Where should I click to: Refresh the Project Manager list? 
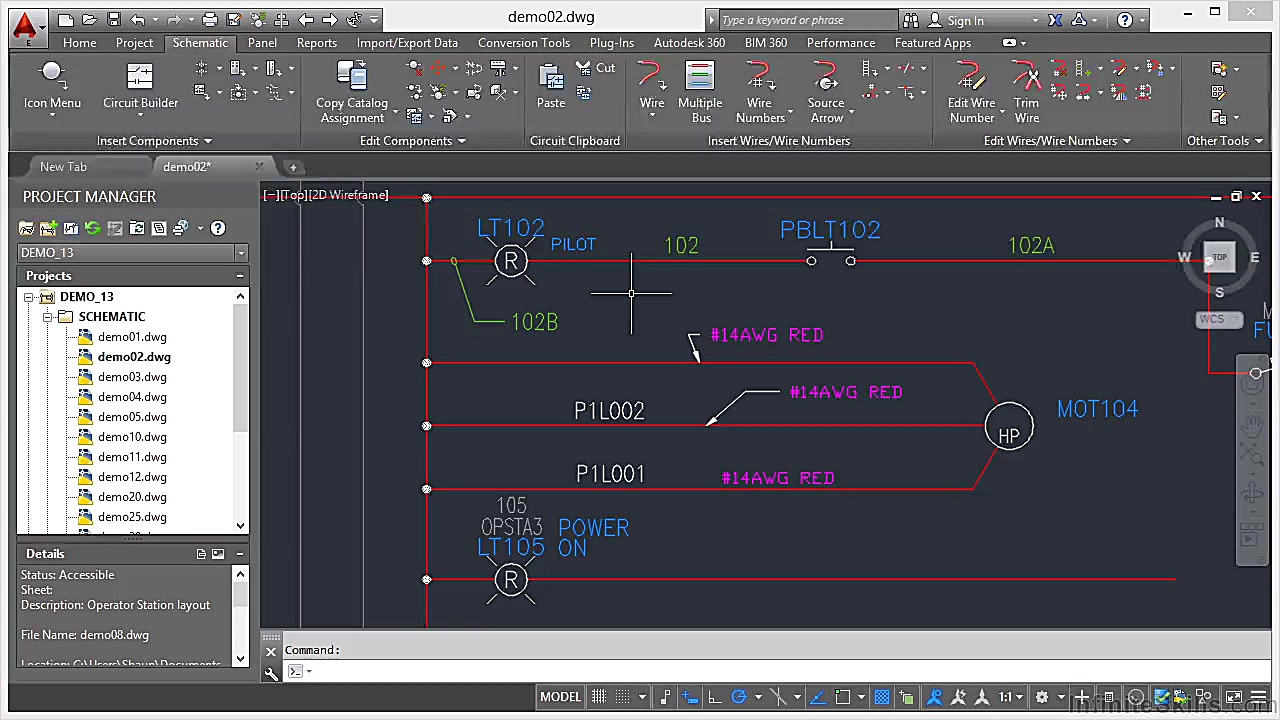93,228
